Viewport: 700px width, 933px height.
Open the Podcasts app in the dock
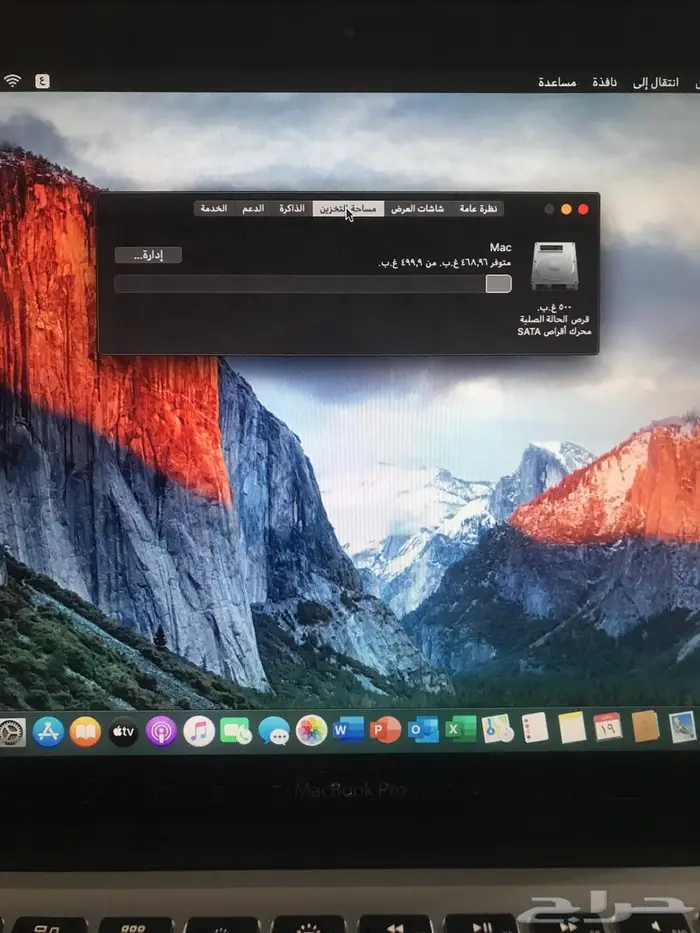[161, 731]
